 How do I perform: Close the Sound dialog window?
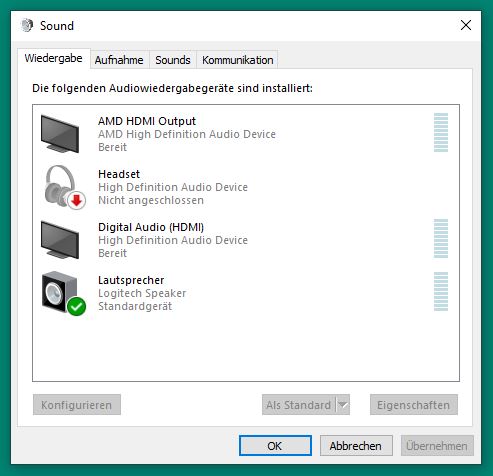[x=466, y=25]
